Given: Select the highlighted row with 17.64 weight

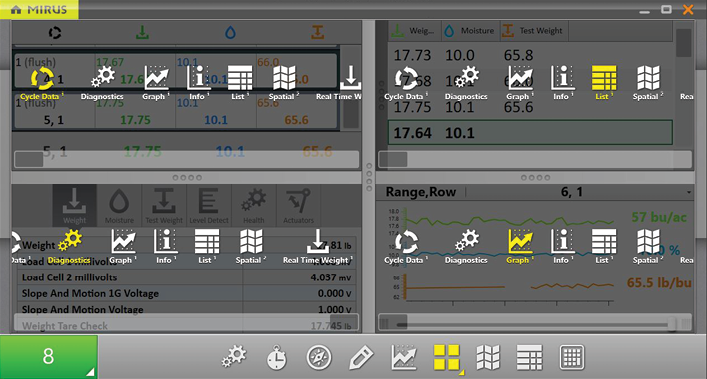Looking at the screenshot, I should (530, 132).
